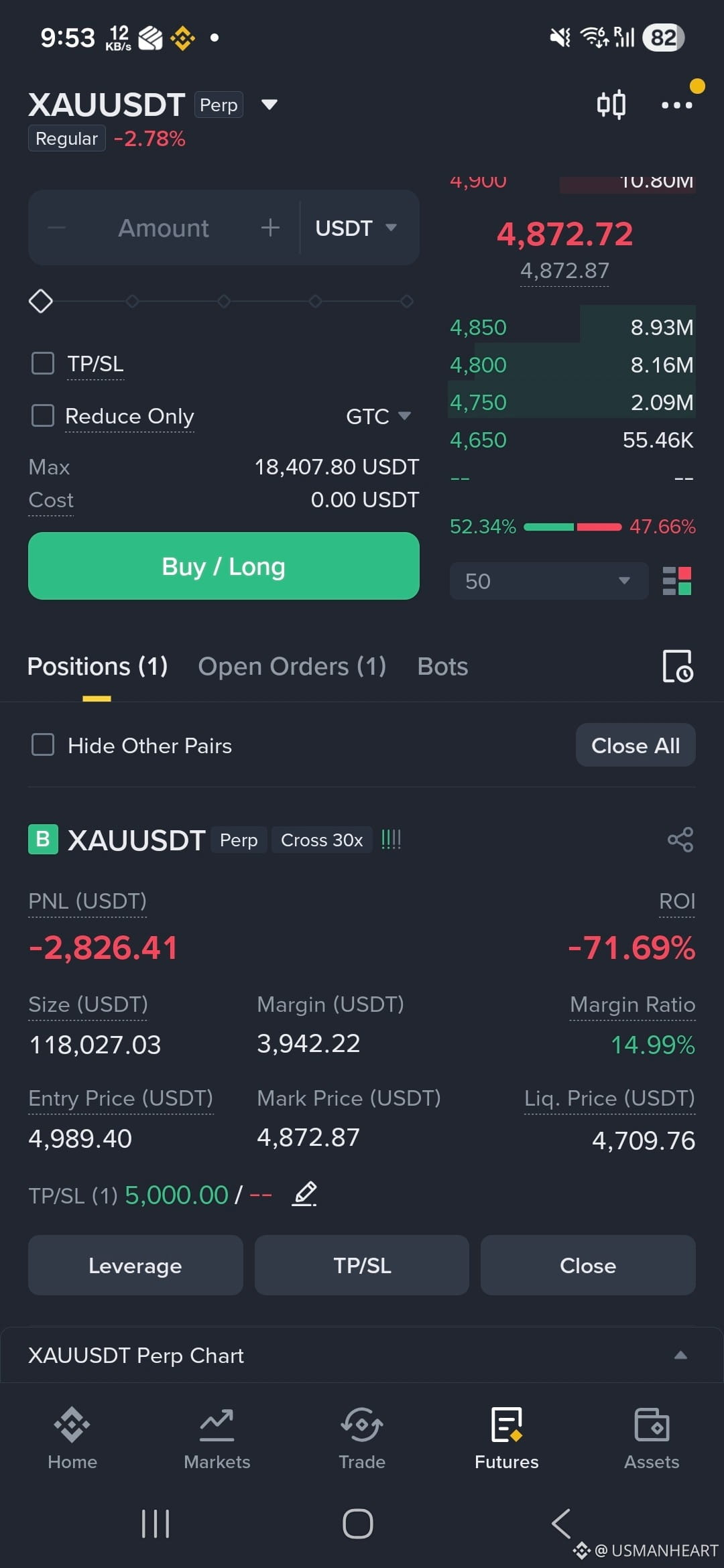Go to Assets in bottom navigation
Image resolution: width=724 pixels, height=1568 pixels.
click(652, 1438)
